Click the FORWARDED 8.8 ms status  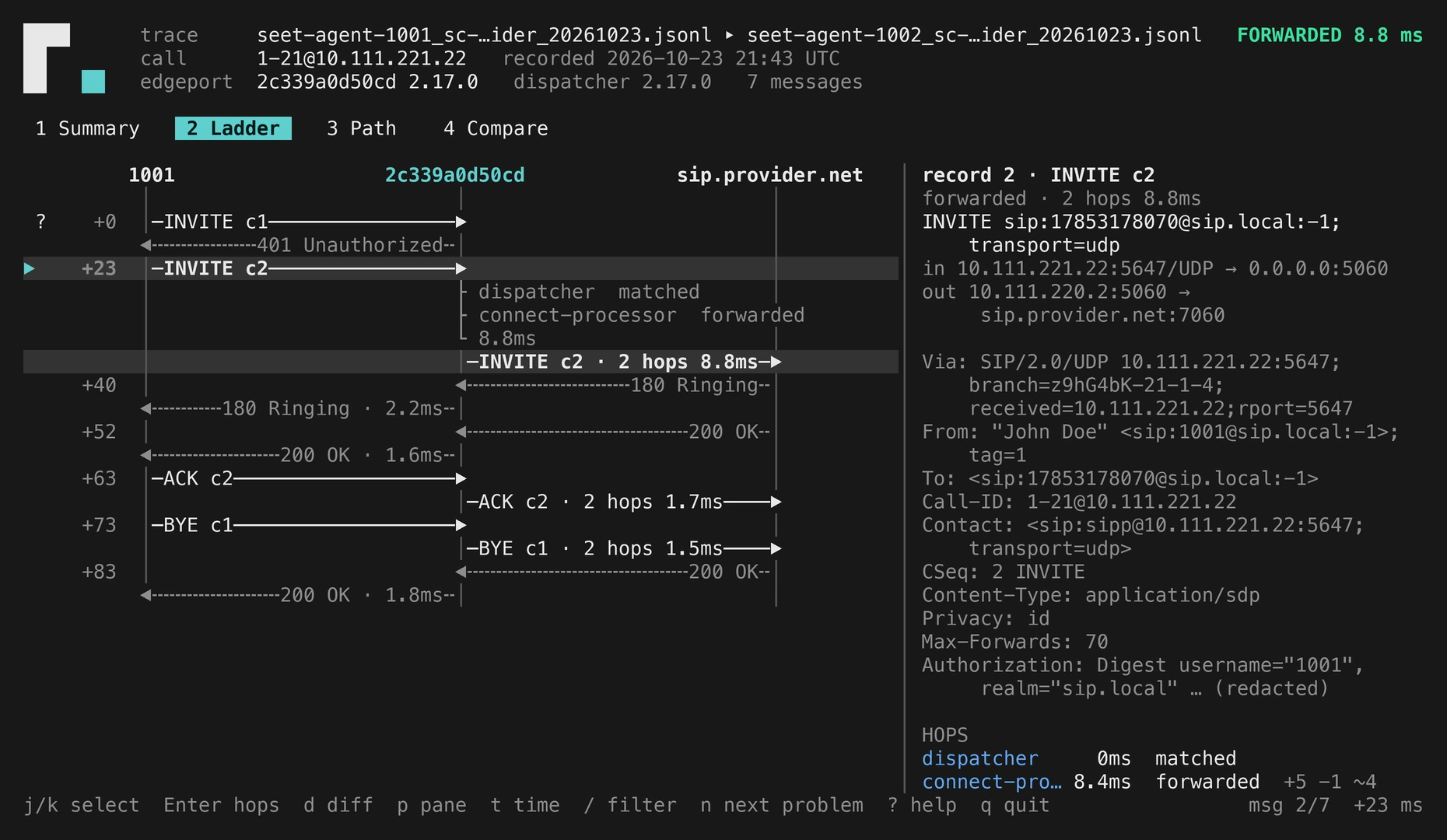[1330, 35]
